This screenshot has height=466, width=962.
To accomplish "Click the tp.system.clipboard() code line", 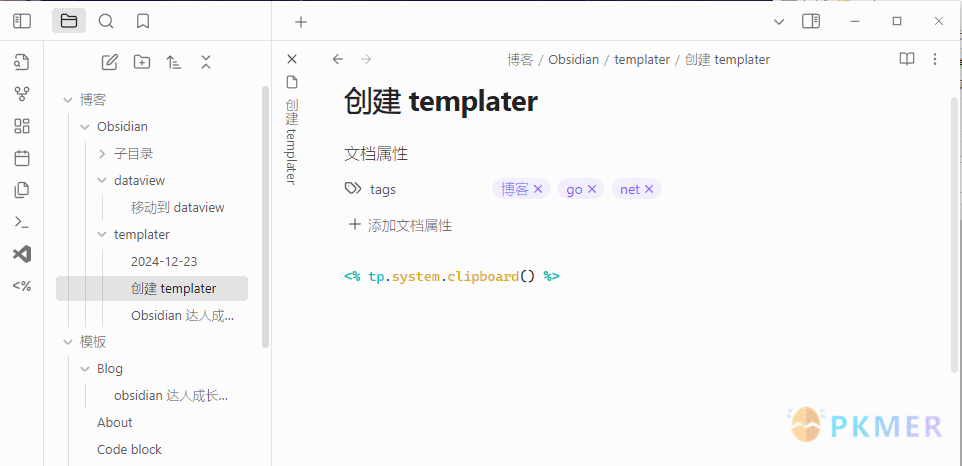I will point(452,277).
